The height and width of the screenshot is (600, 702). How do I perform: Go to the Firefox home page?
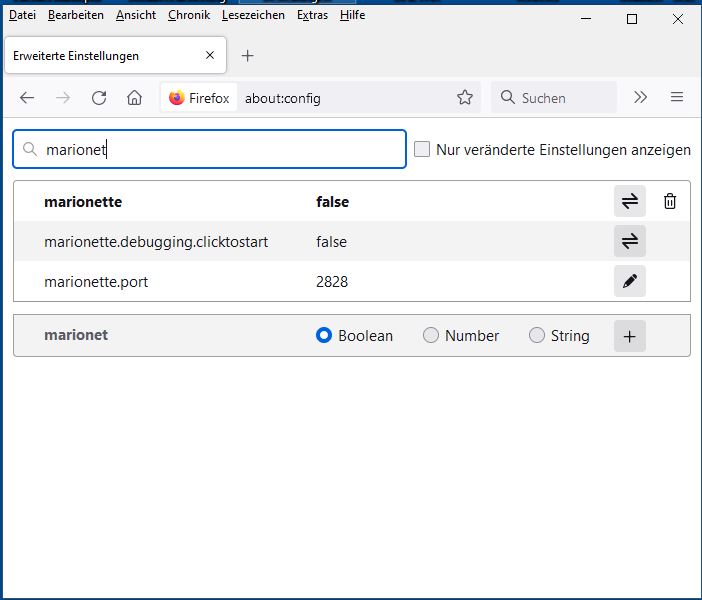(x=134, y=97)
